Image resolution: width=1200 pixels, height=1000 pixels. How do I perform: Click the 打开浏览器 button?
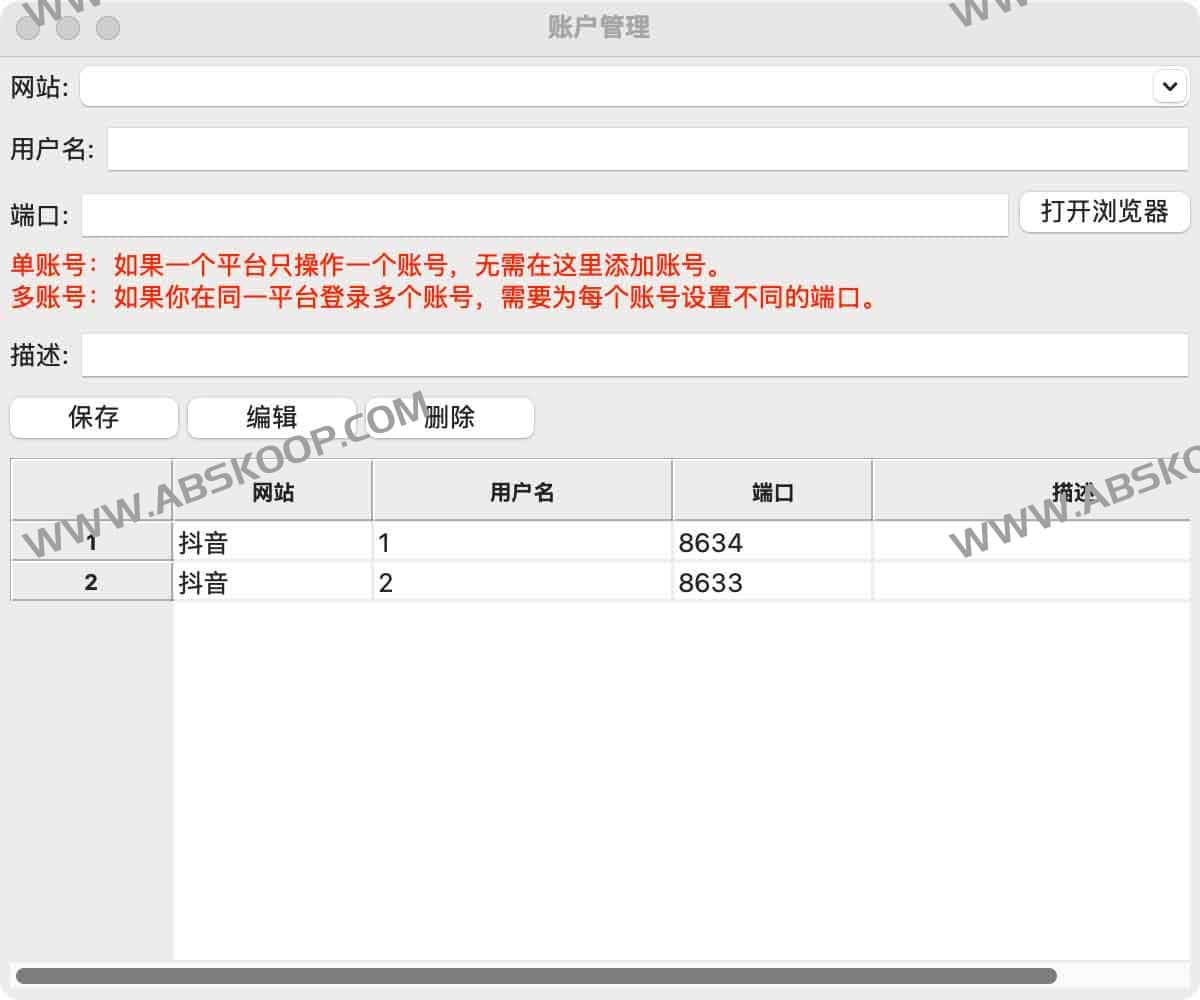click(x=1104, y=211)
